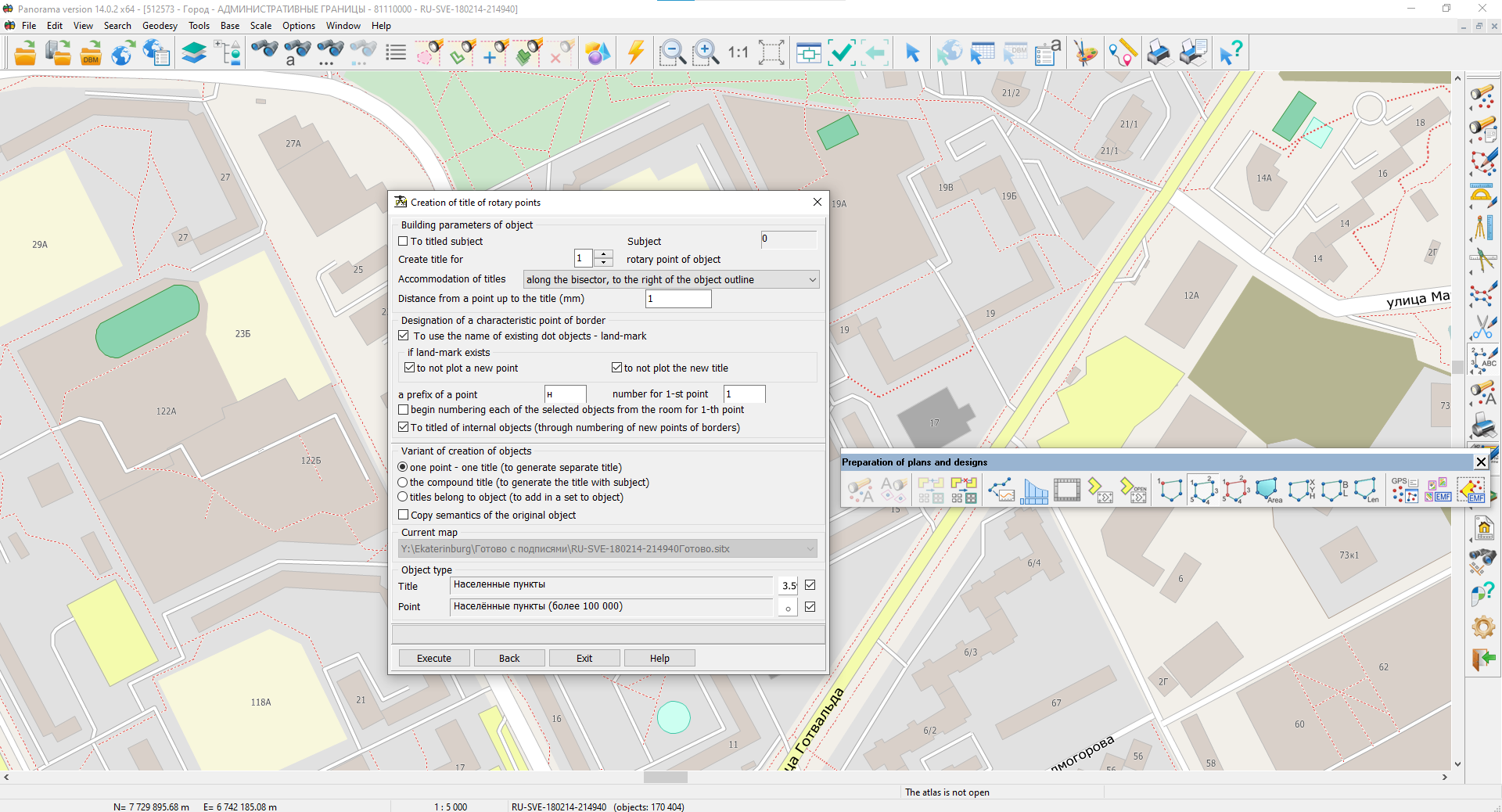Click the map layers stack icon
This screenshot has width=1502, height=812.
coord(193,53)
